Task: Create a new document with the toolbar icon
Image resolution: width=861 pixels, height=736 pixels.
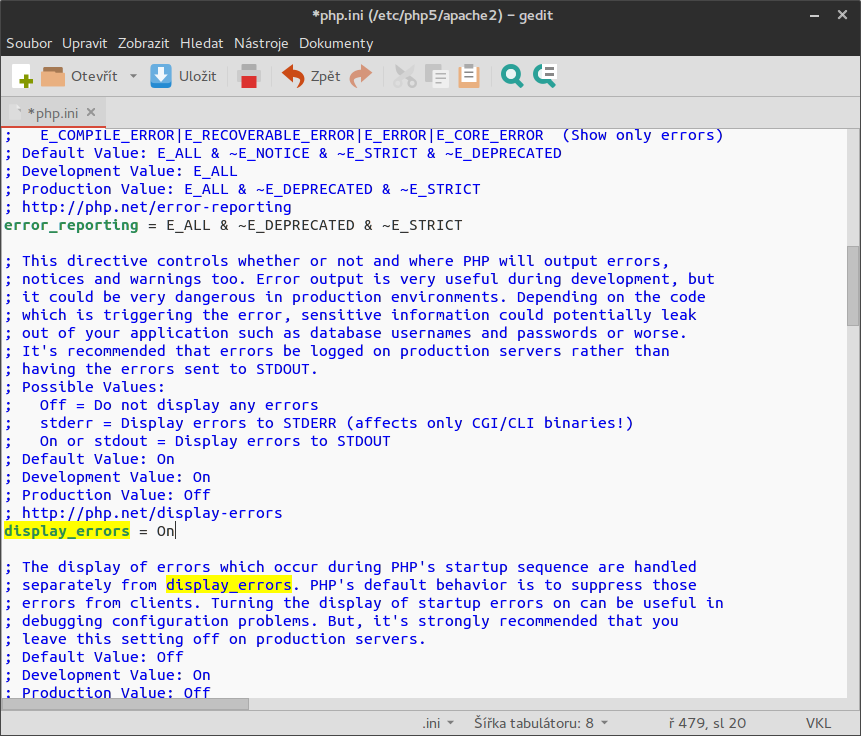Action: 22,76
